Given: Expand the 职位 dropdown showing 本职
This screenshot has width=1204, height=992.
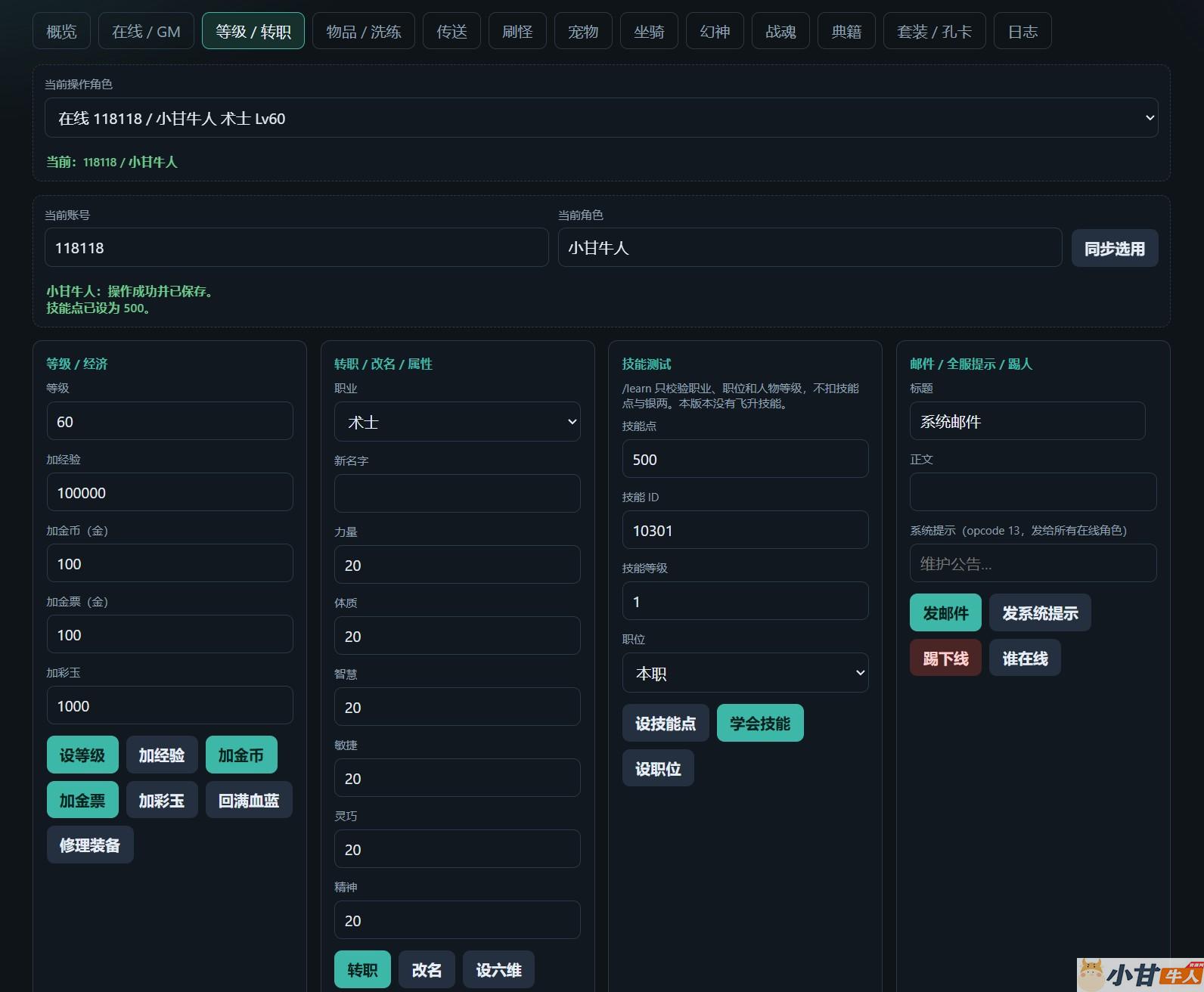Looking at the screenshot, I should [745, 673].
